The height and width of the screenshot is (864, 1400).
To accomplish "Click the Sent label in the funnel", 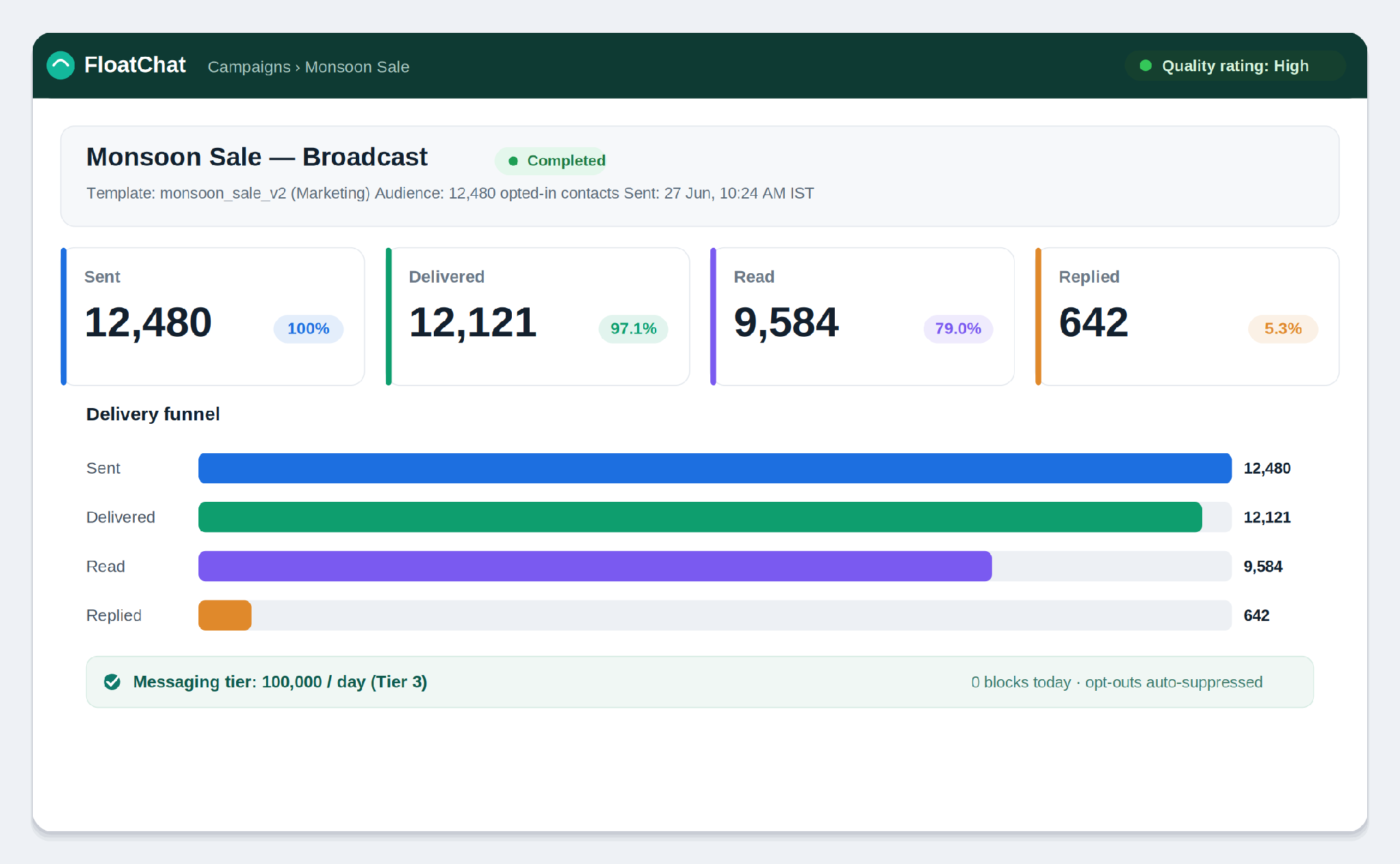I will tap(103, 468).
